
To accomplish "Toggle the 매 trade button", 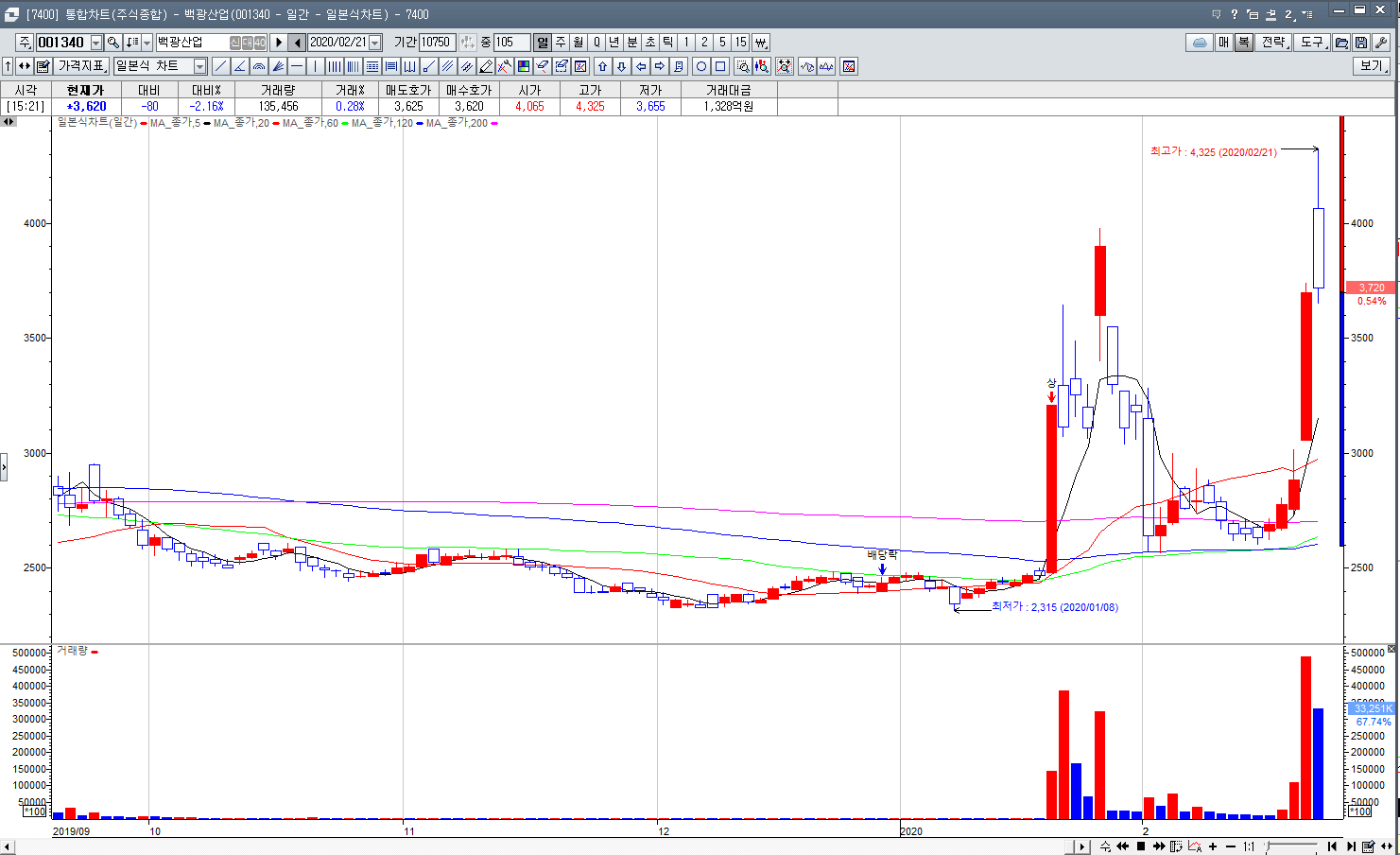I will [1223, 43].
